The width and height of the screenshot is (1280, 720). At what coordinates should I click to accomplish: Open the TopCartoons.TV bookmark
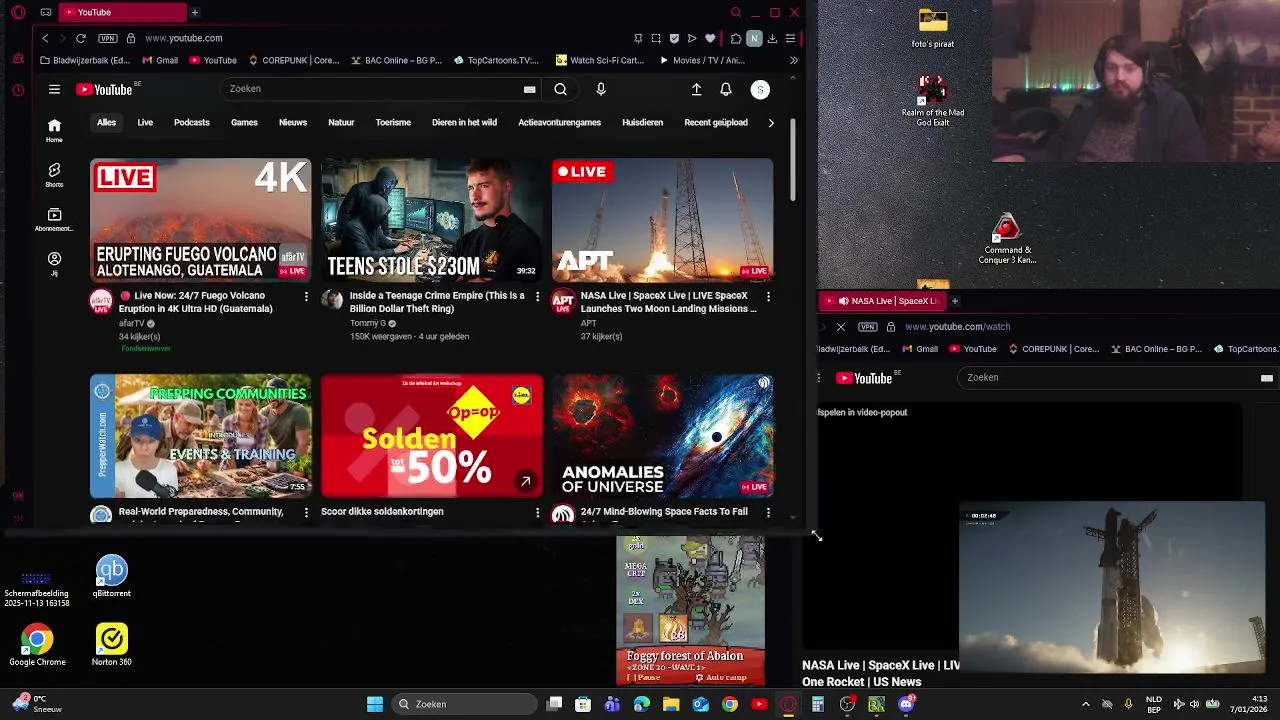click(496, 60)
